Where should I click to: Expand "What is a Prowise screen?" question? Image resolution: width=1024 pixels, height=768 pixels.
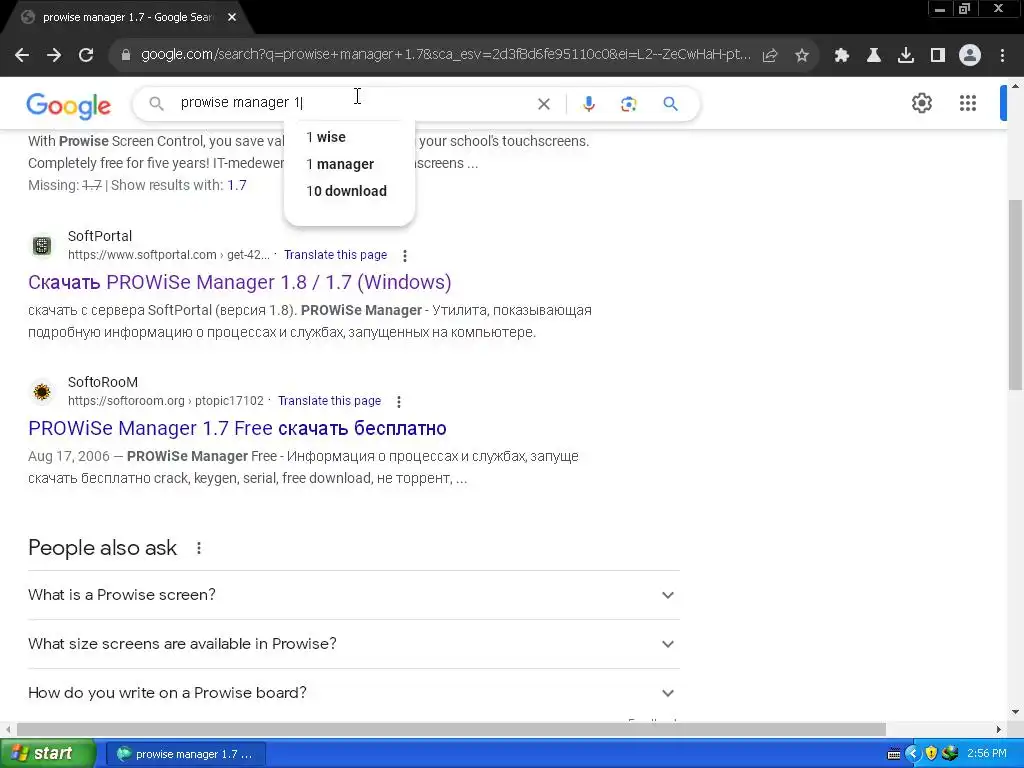(353, 595)
